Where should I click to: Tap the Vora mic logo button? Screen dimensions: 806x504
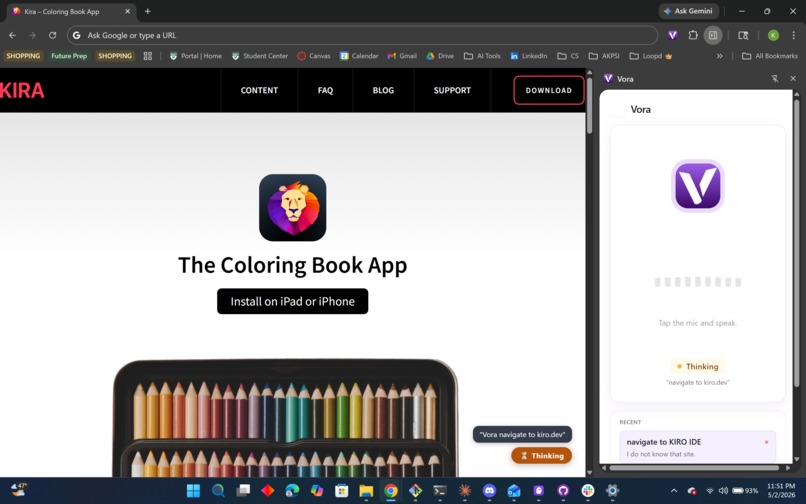(698, 185)
